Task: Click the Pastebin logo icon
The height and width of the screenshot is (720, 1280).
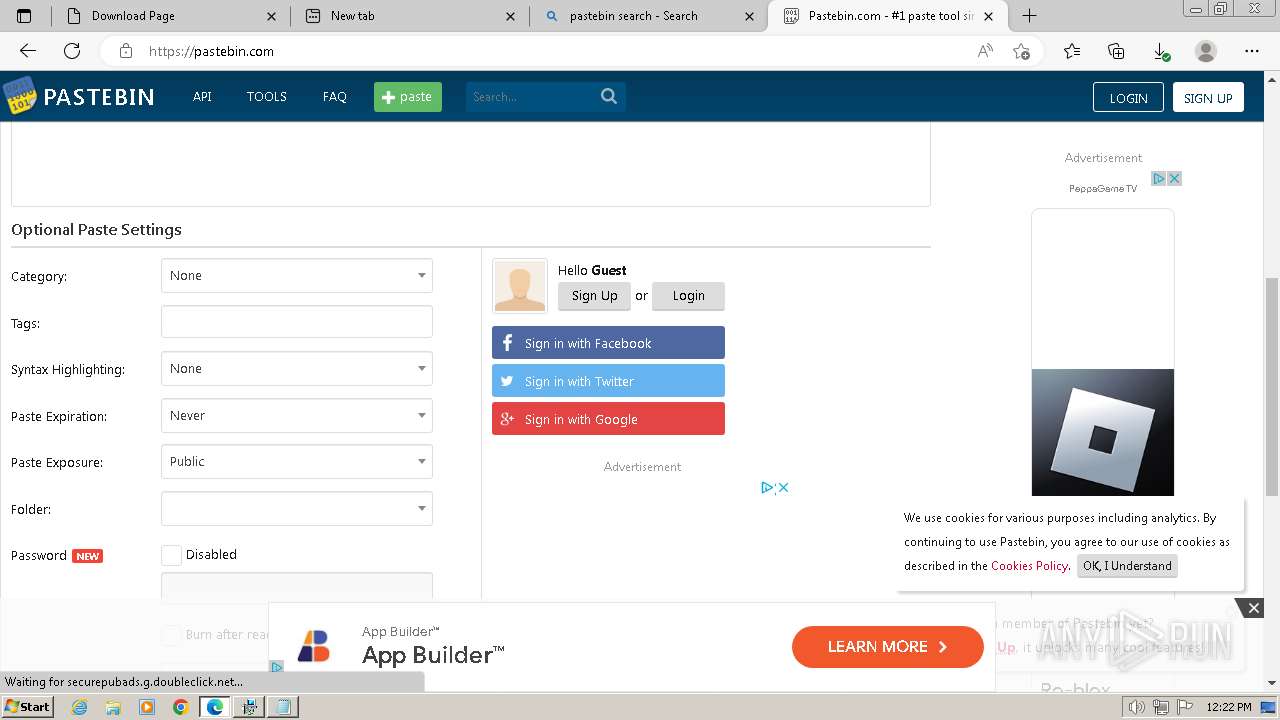Action: (x=19, y=96)
